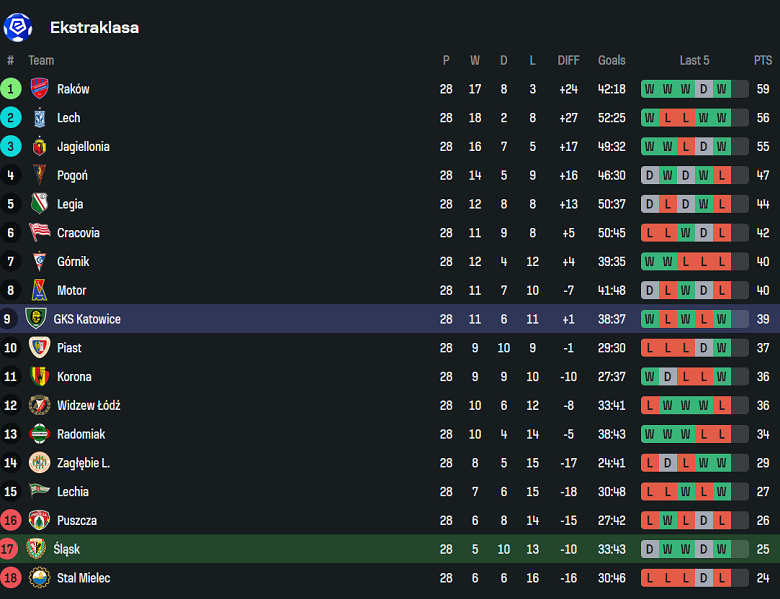The height and width of the screenshot is (599, 780).
Task: Click the Lech club crest
Action: coord(40,118)
